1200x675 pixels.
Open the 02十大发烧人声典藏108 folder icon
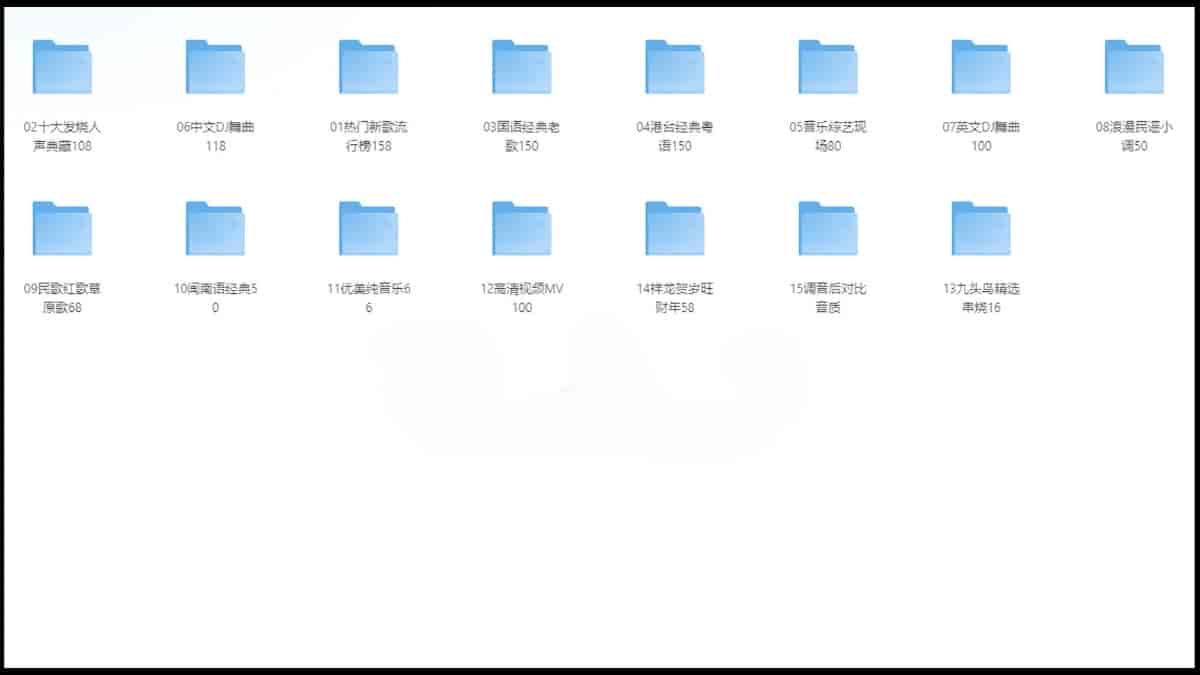[x=62, y=67]
